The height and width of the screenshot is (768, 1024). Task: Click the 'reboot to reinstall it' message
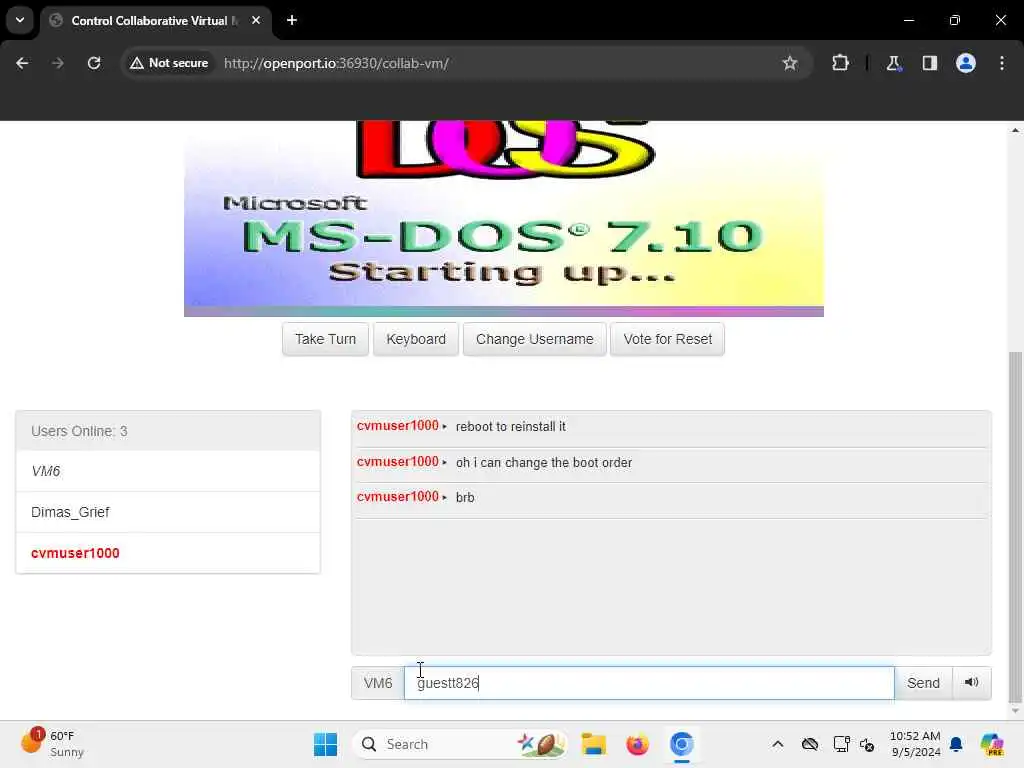510,426
